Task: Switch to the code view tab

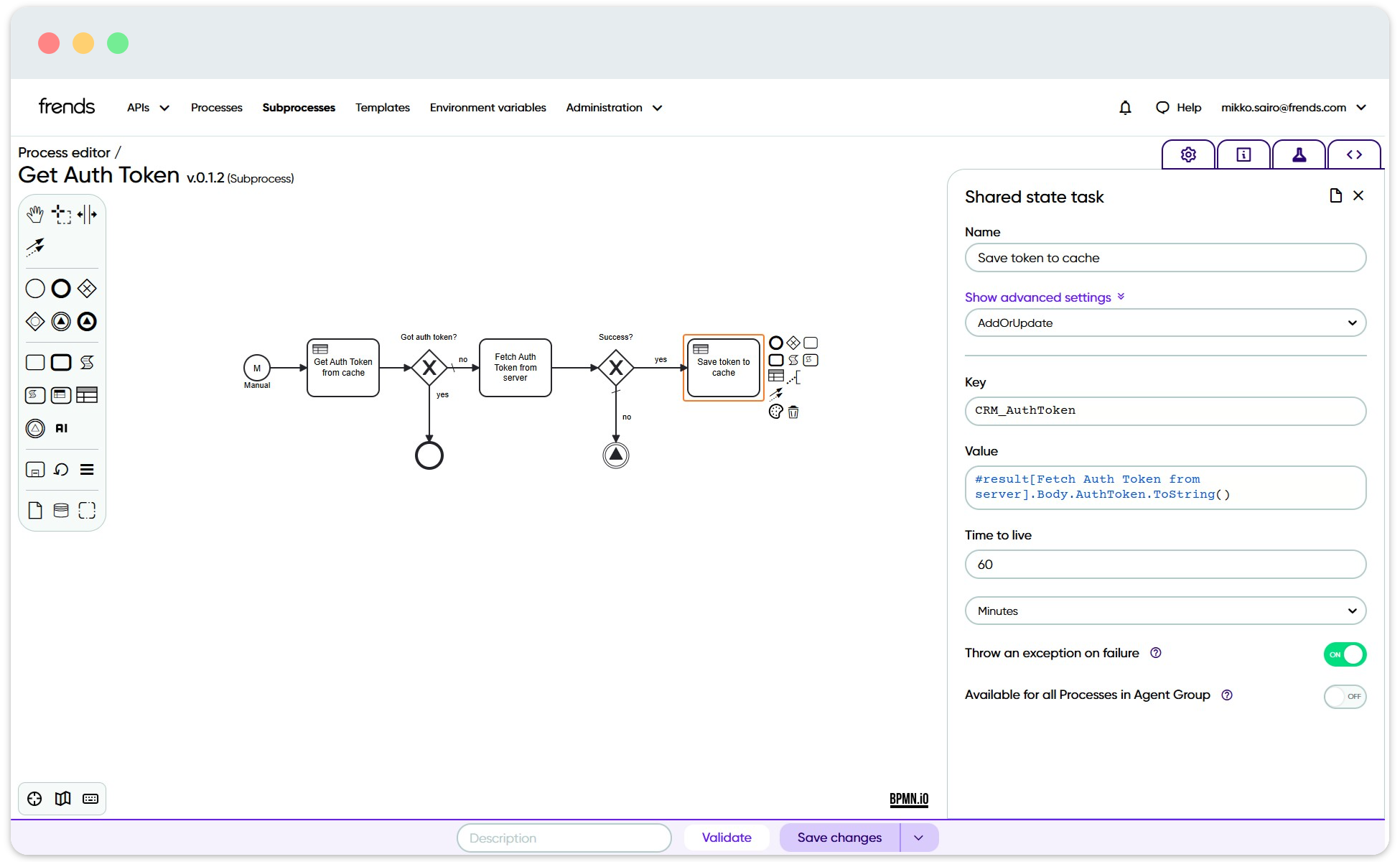Action: tap(1354, 154)
